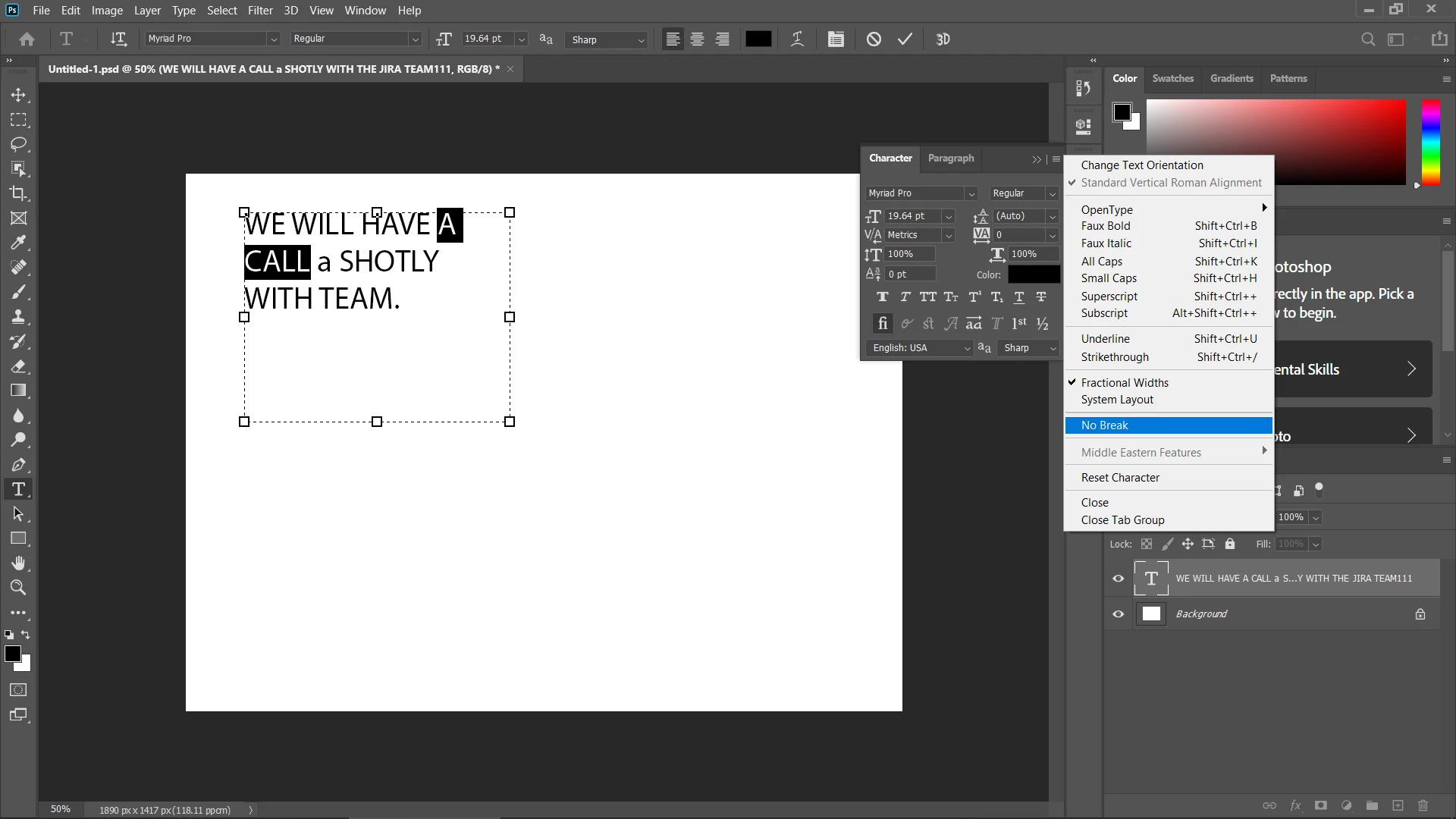Click the Create warped text icon
Viewport: 1456px width, 819px height.
(x=797, y=39)
